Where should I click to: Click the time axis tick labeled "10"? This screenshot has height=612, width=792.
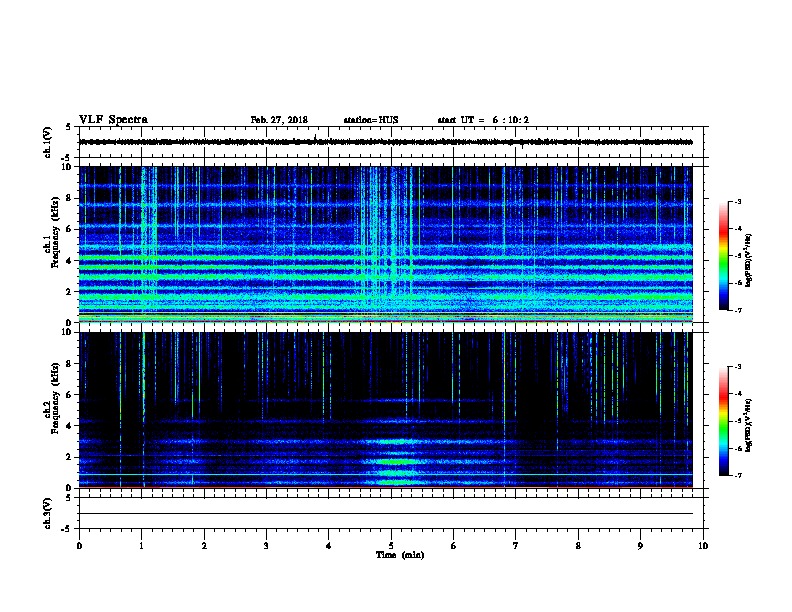click(703, 545)
